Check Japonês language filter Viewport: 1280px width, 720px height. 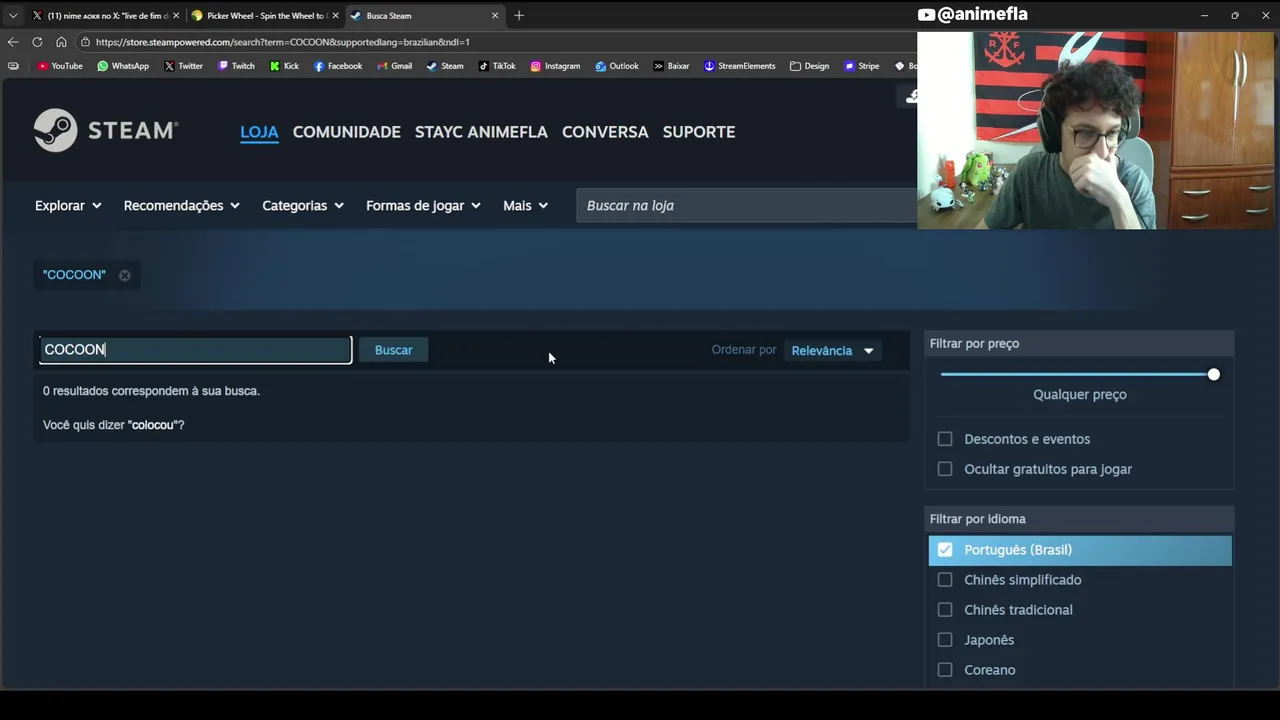[945, 640]
